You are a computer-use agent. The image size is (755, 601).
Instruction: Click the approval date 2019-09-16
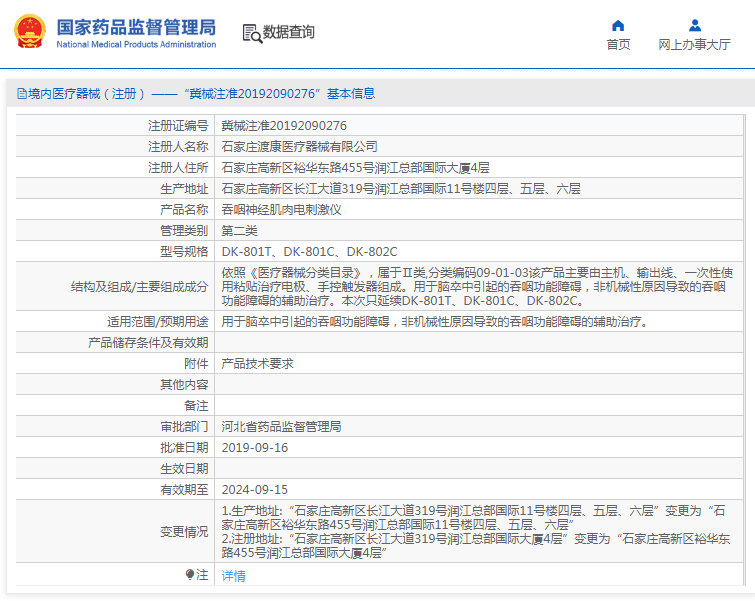click(254, 447)
